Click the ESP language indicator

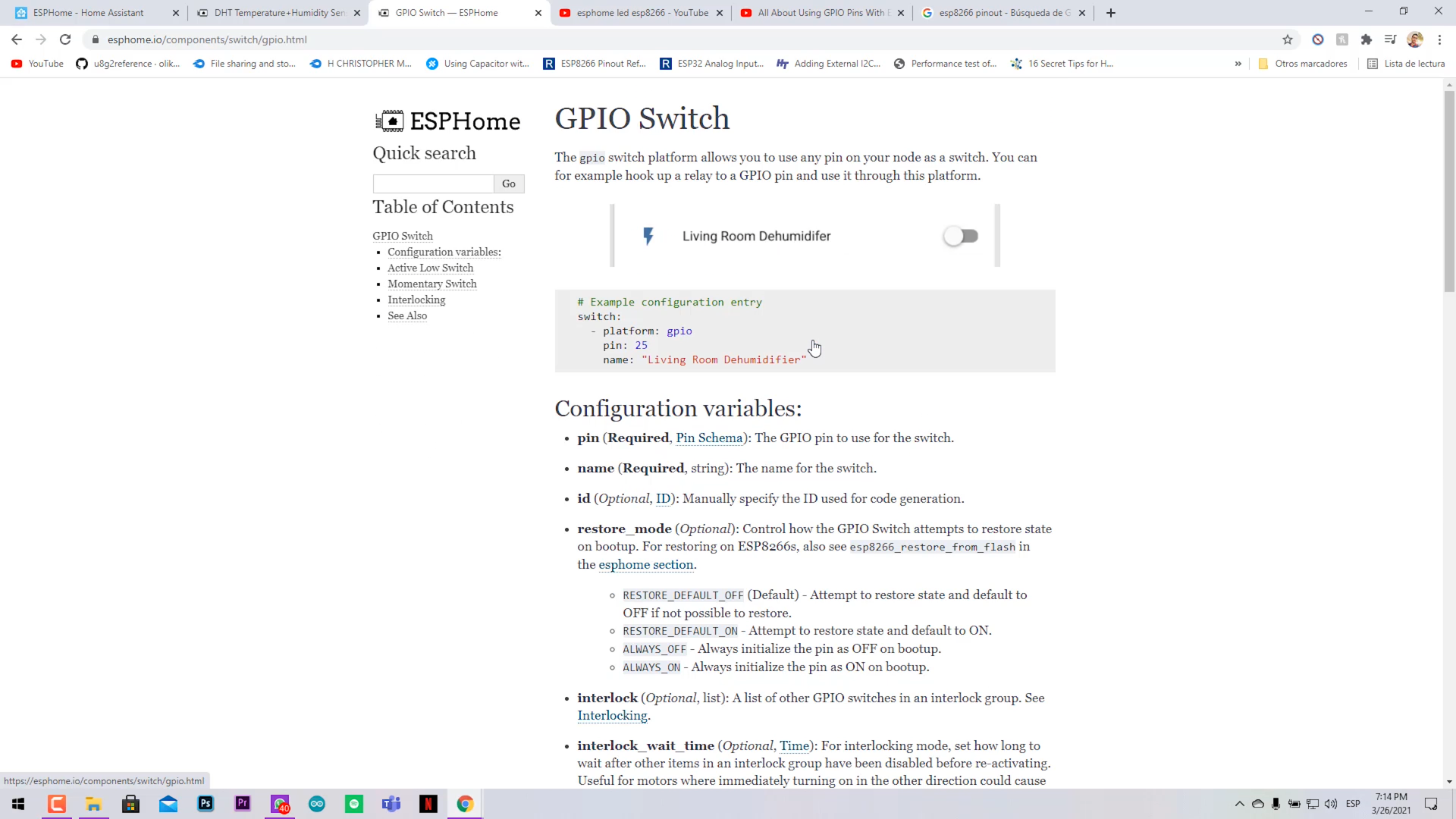[1353, 804]
